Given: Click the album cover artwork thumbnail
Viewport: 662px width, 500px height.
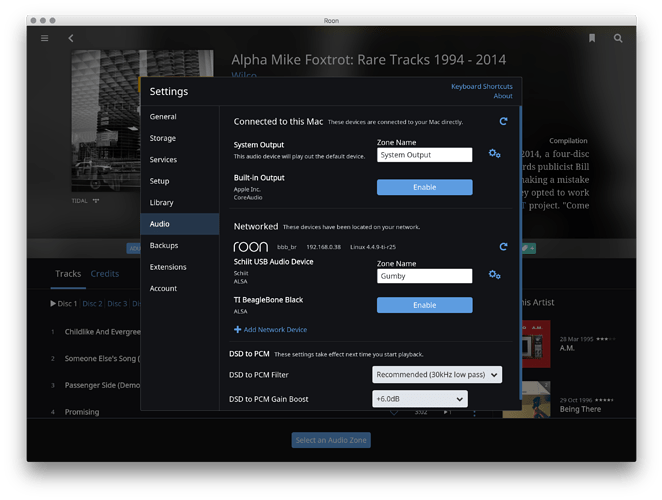Looking at the screenshot, I should 106,121.
